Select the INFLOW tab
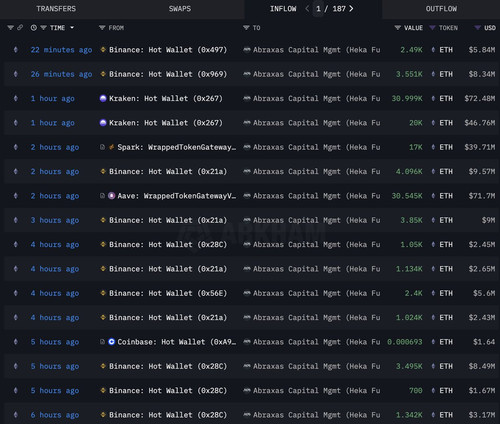 click(283, 9)
